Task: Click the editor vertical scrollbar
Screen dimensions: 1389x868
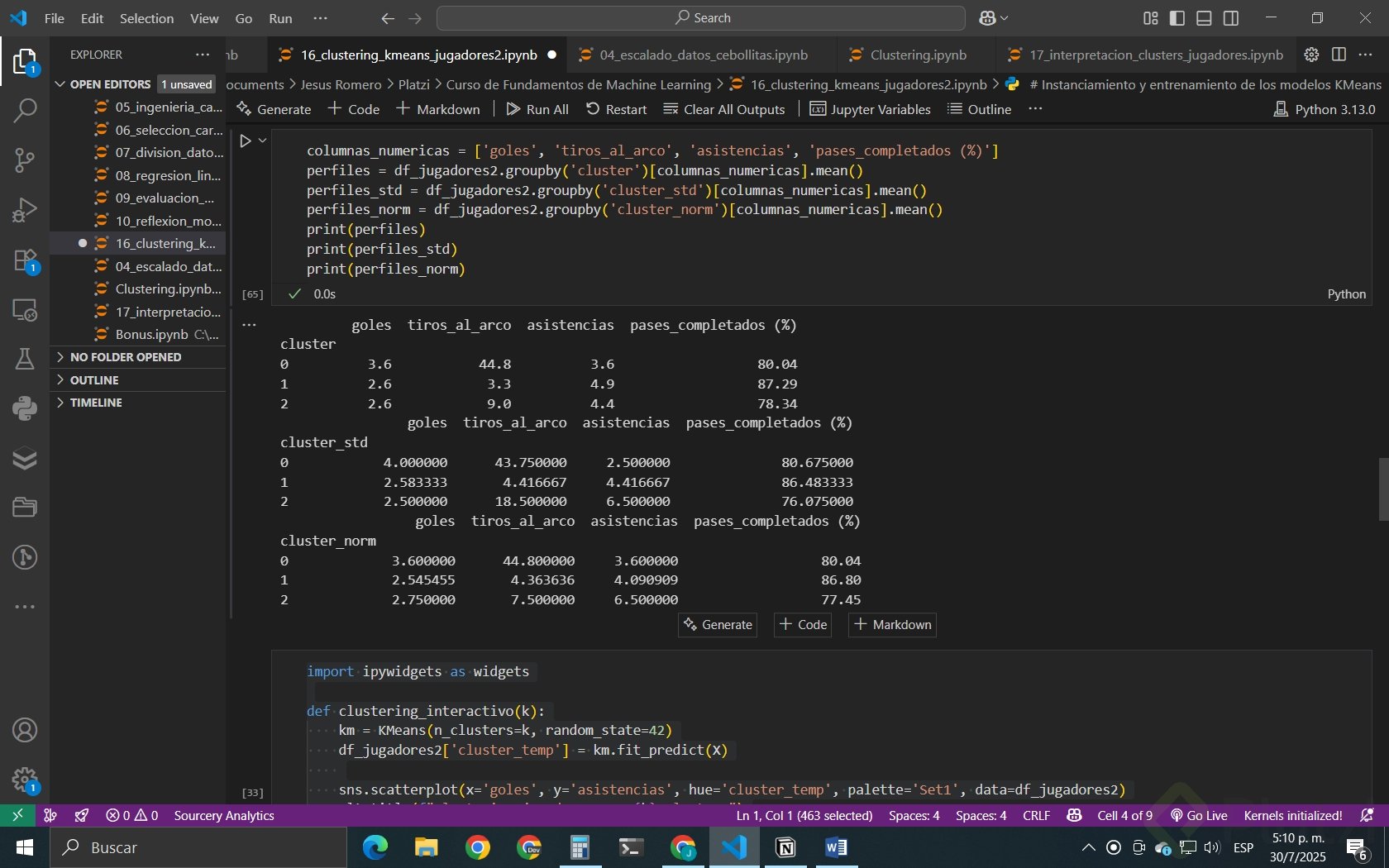Action: coord(1382,489)
